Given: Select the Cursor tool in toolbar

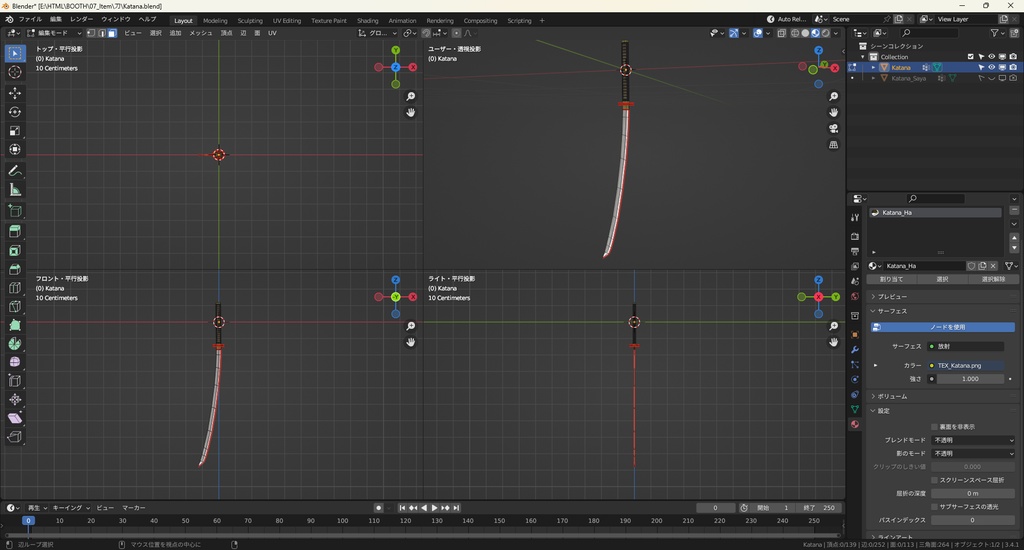Looking at the screenshot, I should coord(15,72).
